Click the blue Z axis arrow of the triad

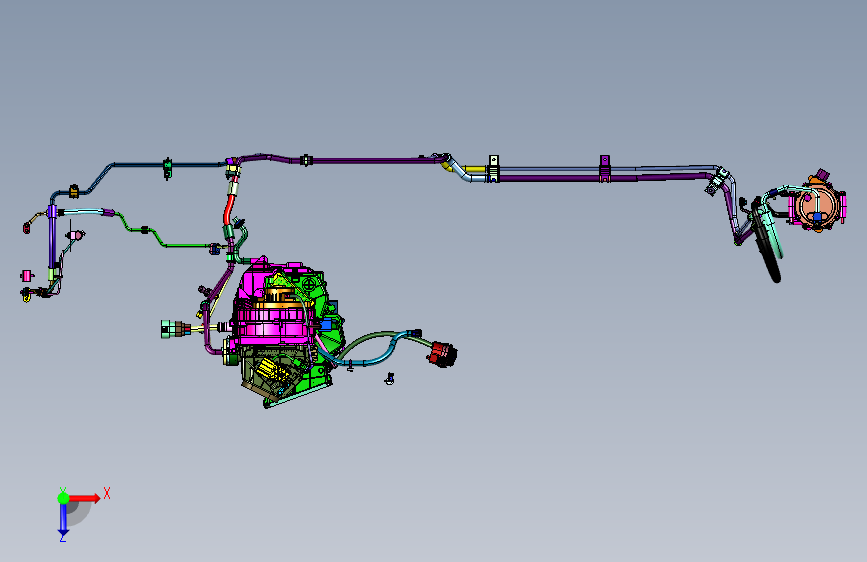(63, 520)
